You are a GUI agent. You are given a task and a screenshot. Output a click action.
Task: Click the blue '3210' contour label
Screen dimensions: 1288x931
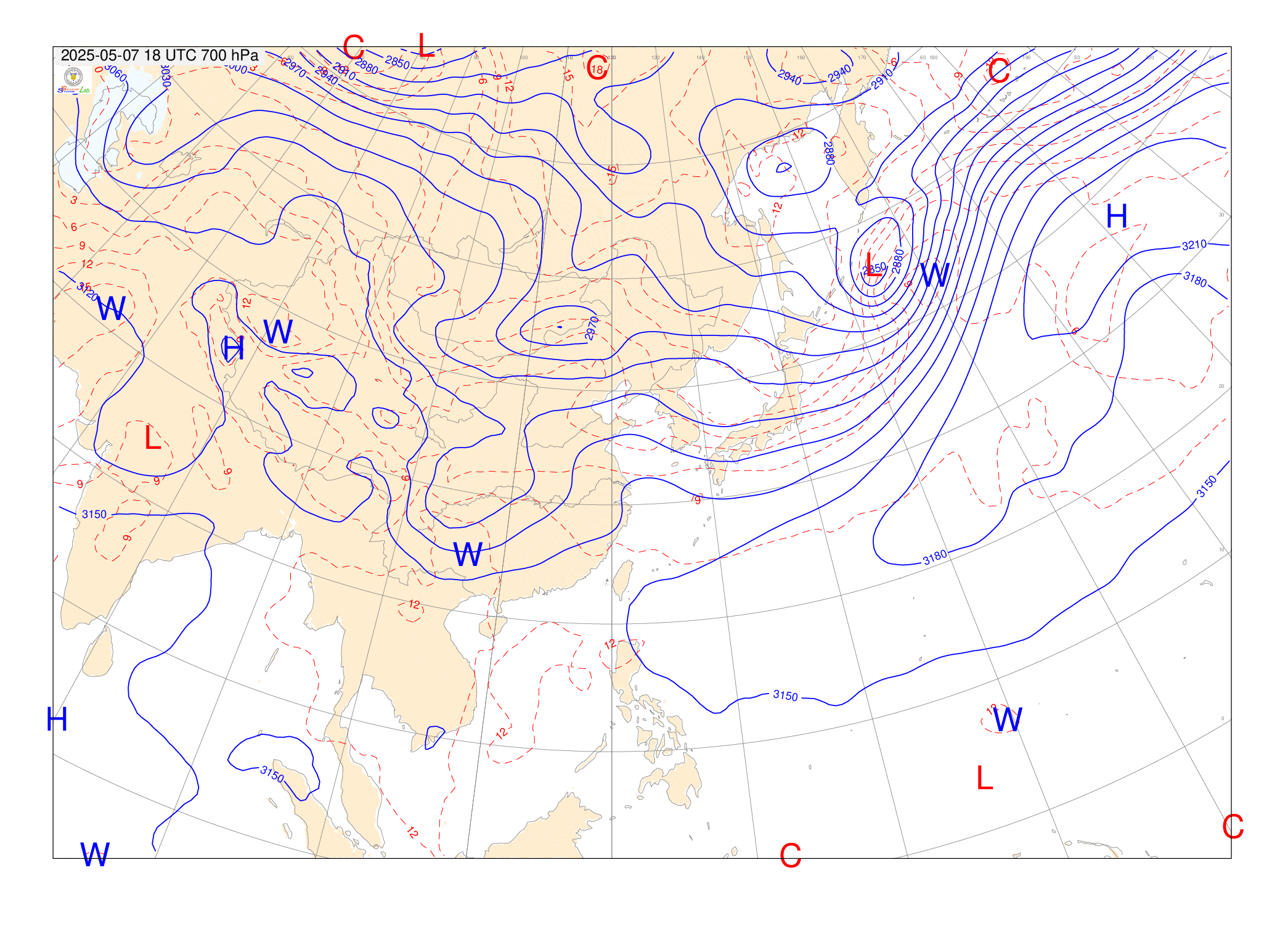pyautogui.click(x=1194, y=245)
